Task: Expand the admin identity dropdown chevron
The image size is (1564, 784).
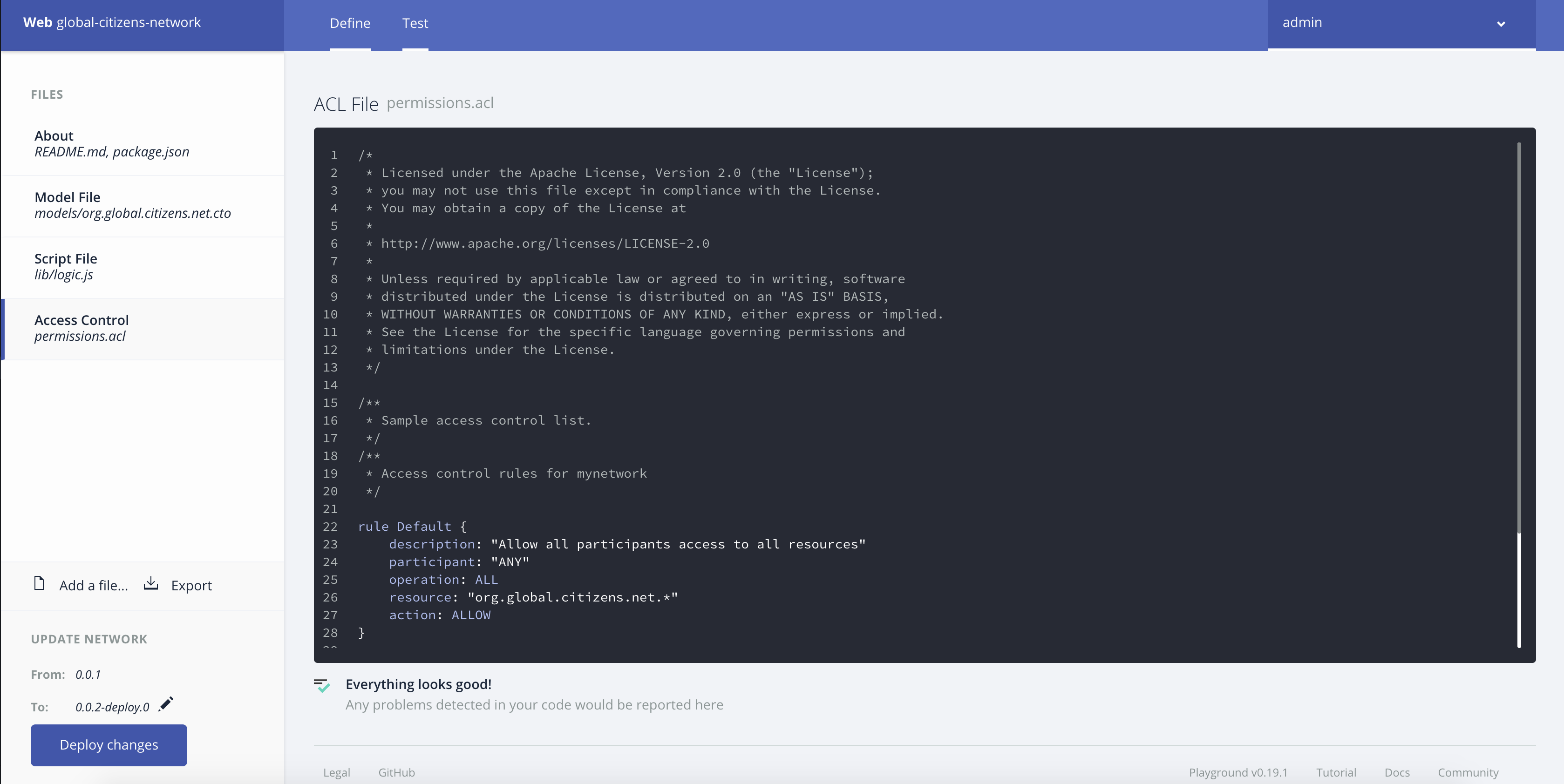Action: (x=1500, y=24)
